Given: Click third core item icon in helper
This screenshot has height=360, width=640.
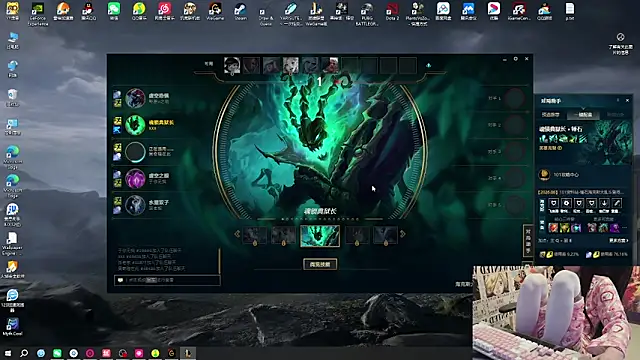Looking at the screenshot, I should (x=576, y=228).
